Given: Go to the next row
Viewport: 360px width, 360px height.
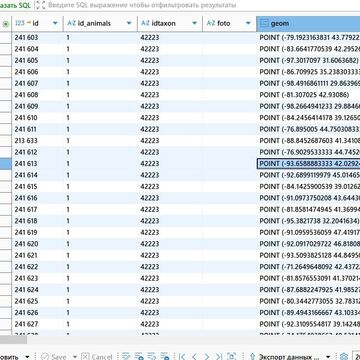Looking at the screenshot, I should pos(207,356).
